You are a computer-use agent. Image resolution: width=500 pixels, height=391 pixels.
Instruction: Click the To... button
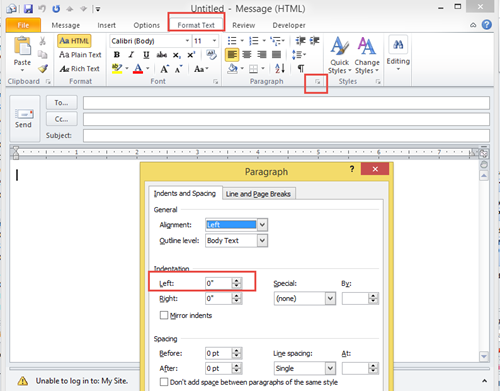click(61, 103)
